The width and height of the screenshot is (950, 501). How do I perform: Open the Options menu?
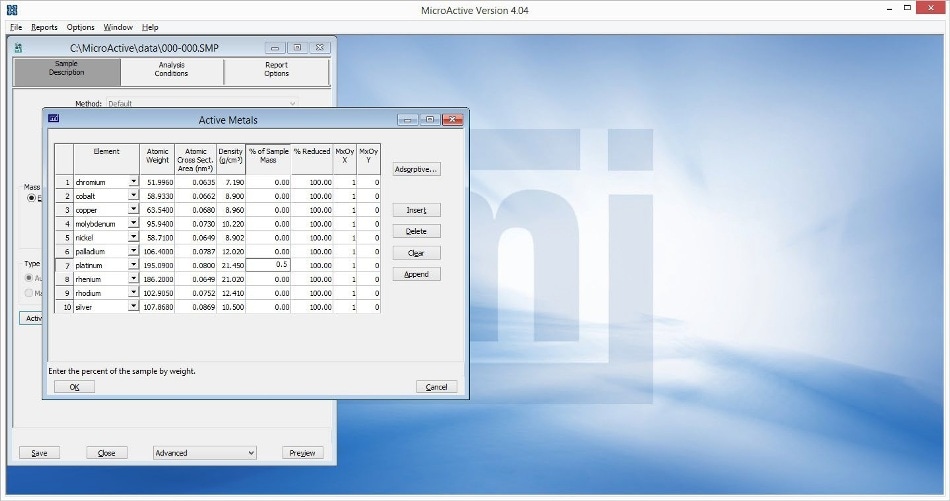[x=81, y=27]
